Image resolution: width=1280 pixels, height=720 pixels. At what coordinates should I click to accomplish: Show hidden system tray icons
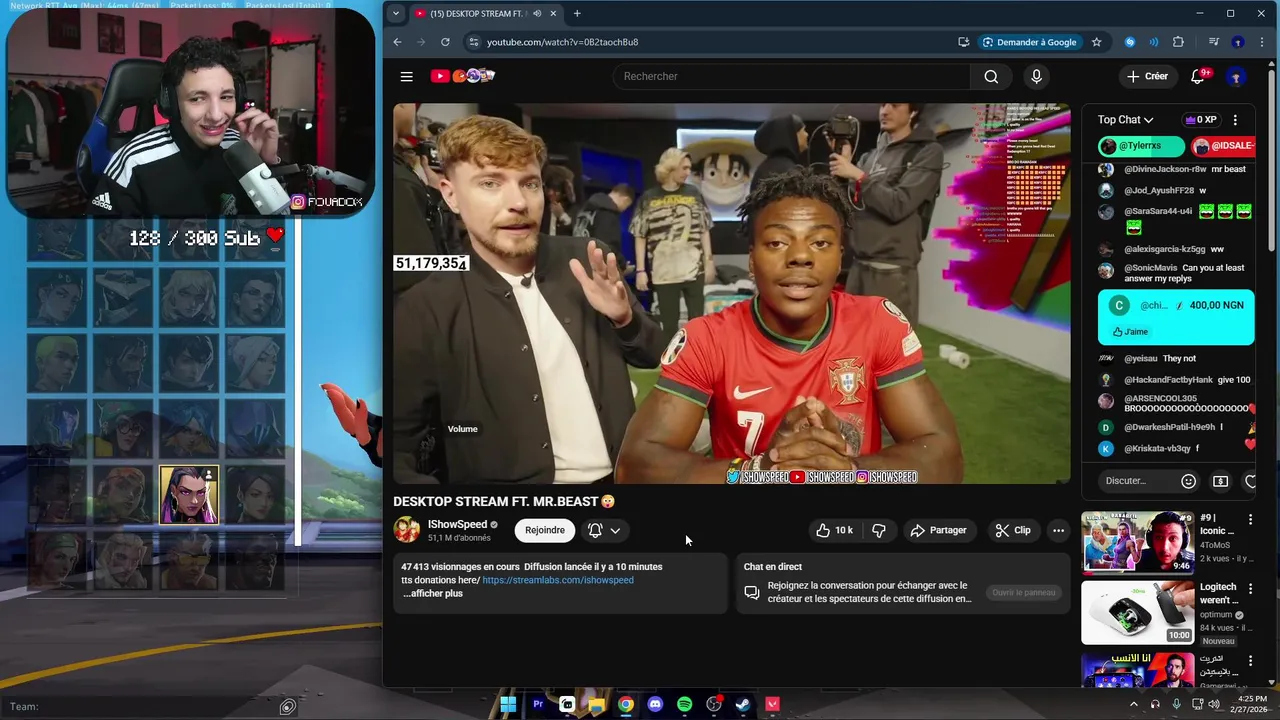[x=1133, y=705]
